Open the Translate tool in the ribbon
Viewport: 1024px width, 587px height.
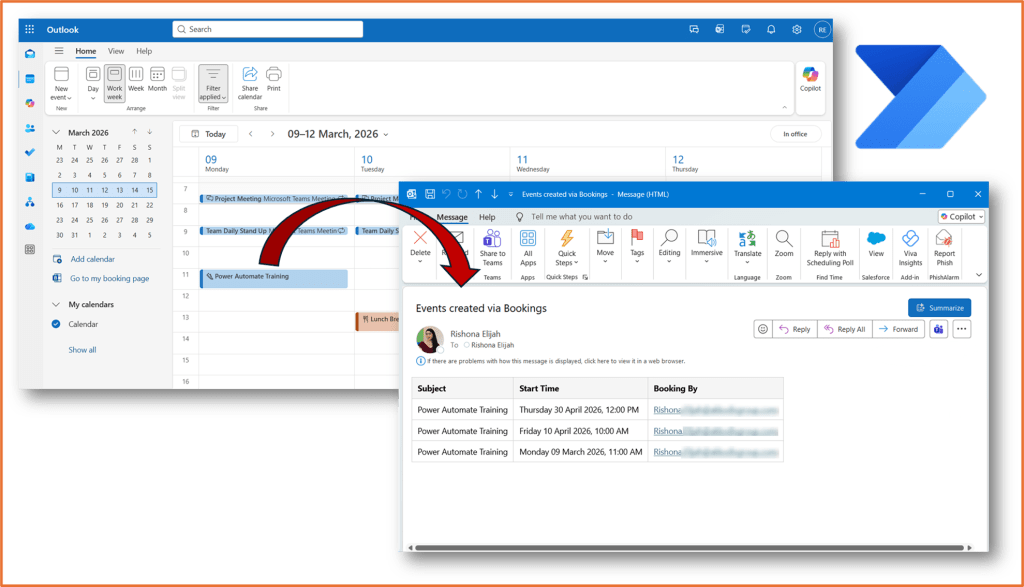point(747,244)
